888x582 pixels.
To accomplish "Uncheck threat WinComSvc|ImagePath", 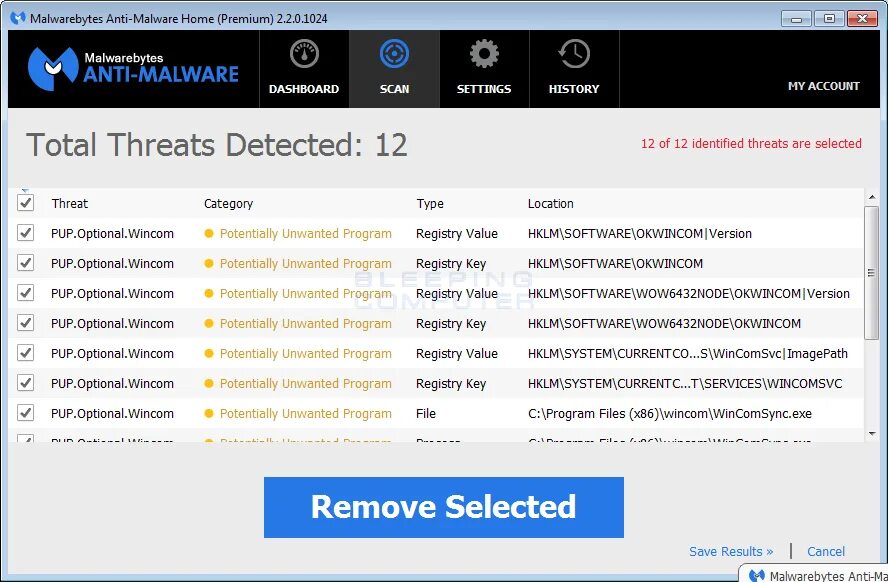I will pyautogui.click(x=25, y=353).
